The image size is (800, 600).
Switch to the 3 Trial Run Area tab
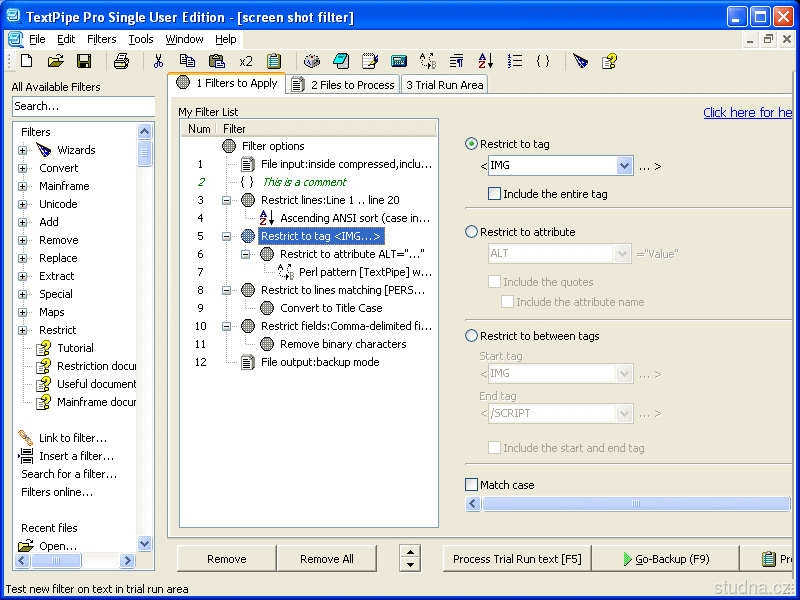[444, 85]
